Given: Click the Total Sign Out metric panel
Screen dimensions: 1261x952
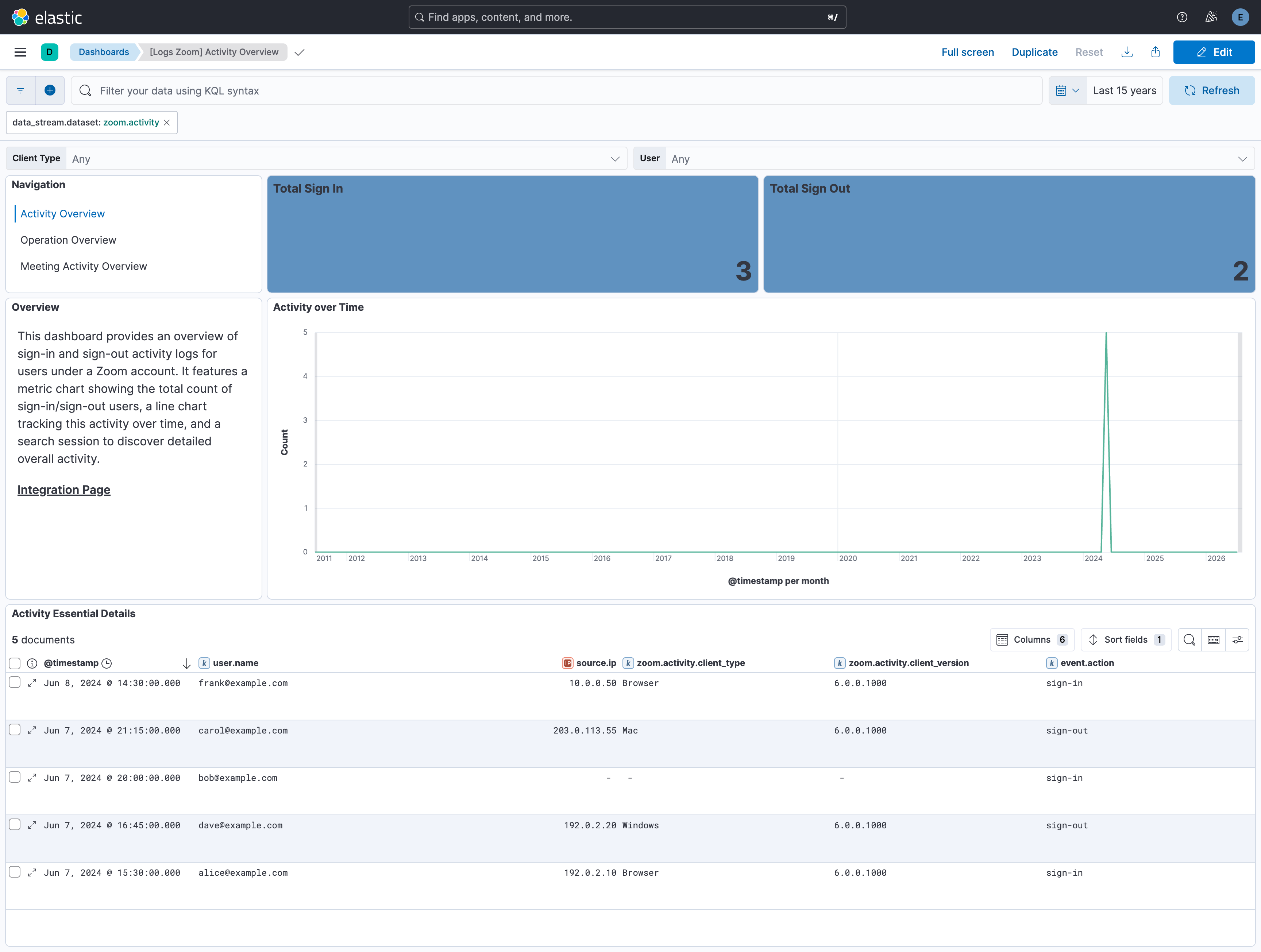Looking at the screenshot, I should tap(1009, 234).
